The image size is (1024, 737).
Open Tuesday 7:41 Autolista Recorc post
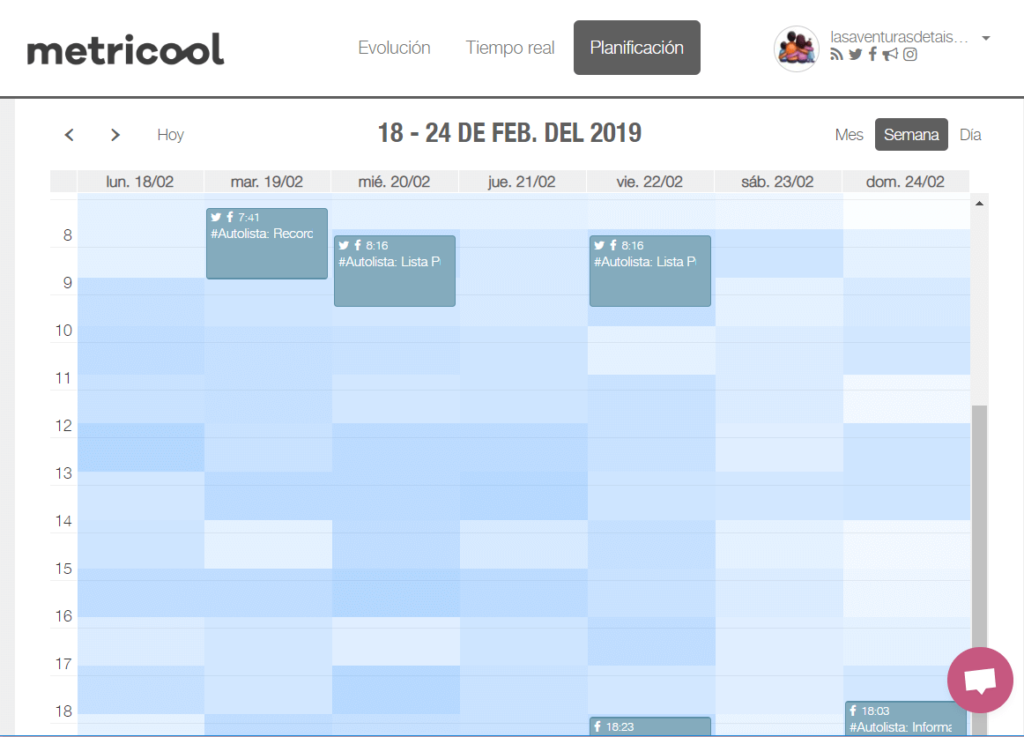(266, 243)
